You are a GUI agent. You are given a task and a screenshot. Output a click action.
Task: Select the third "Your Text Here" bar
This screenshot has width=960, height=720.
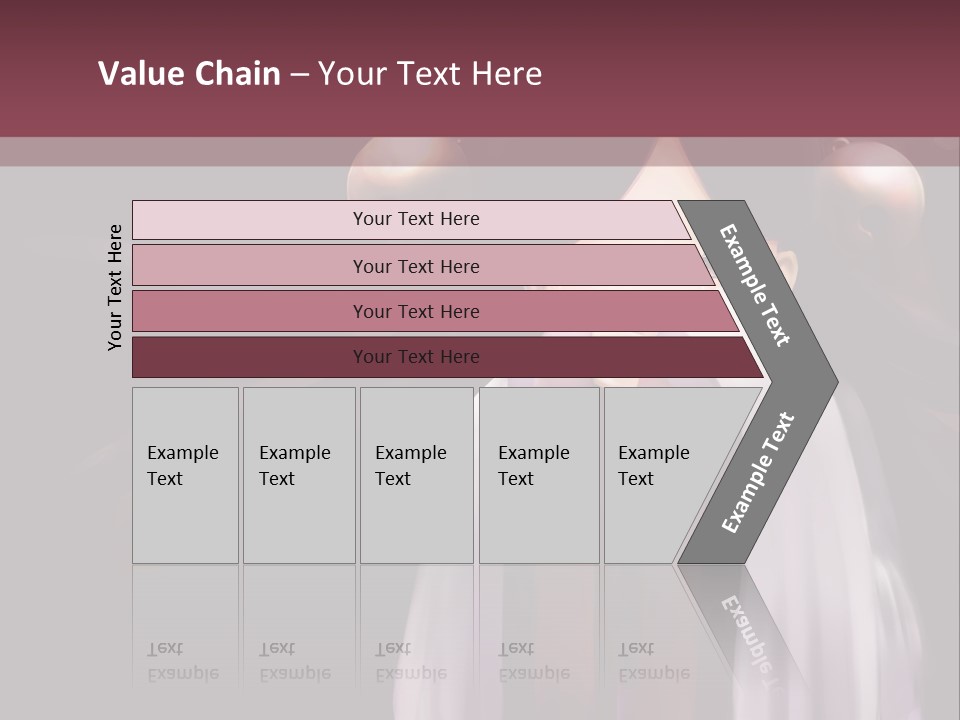click(415, 311)
